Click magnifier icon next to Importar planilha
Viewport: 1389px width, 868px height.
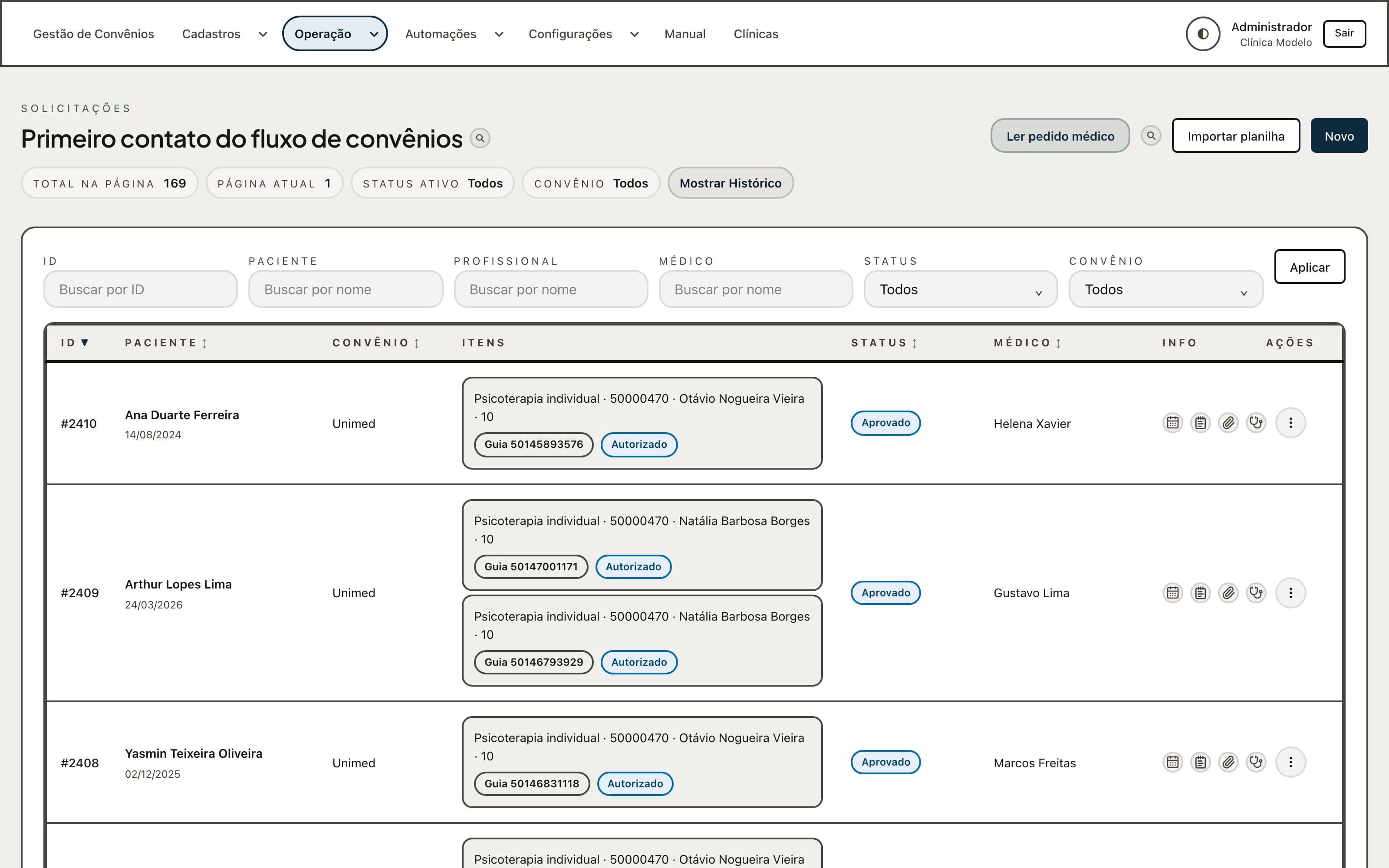[1151, 136]
